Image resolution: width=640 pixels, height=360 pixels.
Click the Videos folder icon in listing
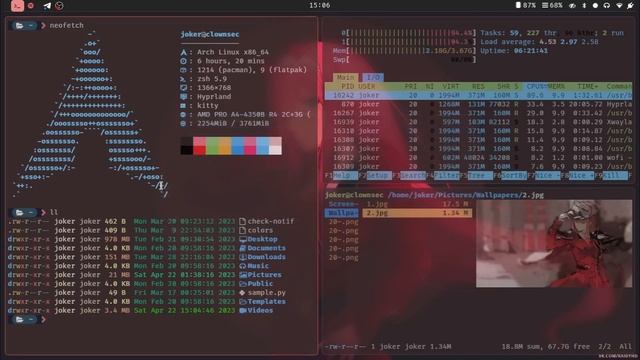(x=243, y=311)
